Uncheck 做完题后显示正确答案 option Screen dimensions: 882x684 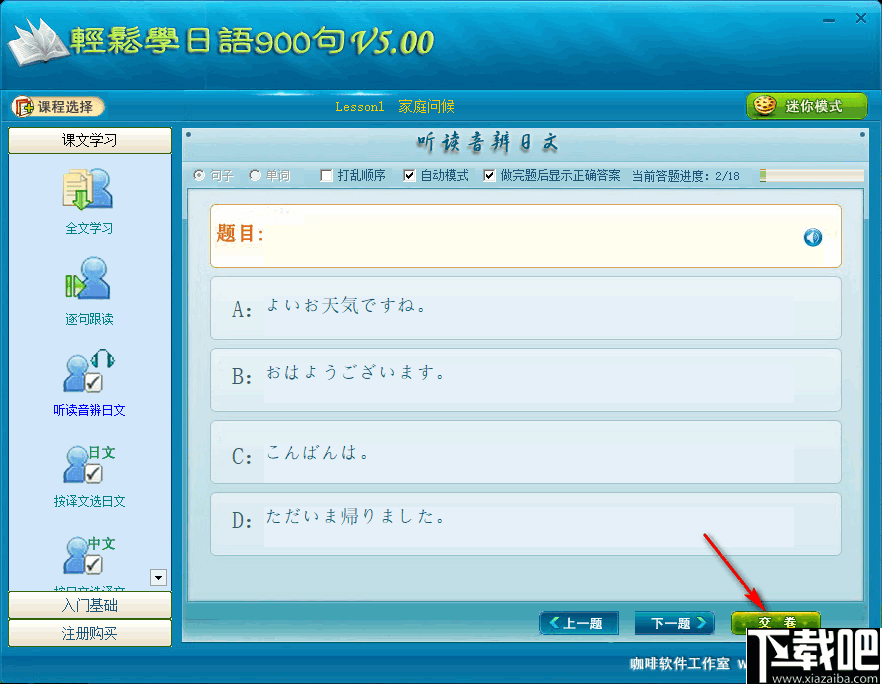tap(489, 174)
